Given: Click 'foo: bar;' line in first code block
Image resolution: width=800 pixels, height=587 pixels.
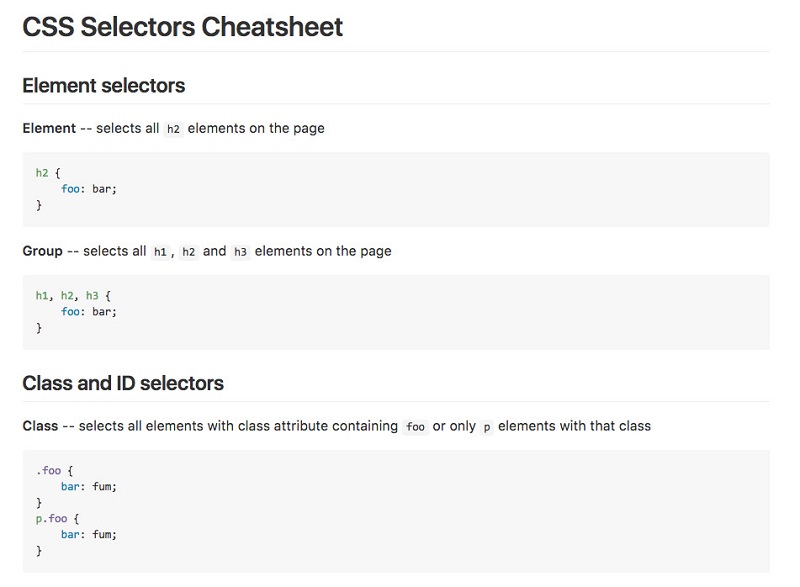Looking at the screenshot, I should click(x=89, y=189).
